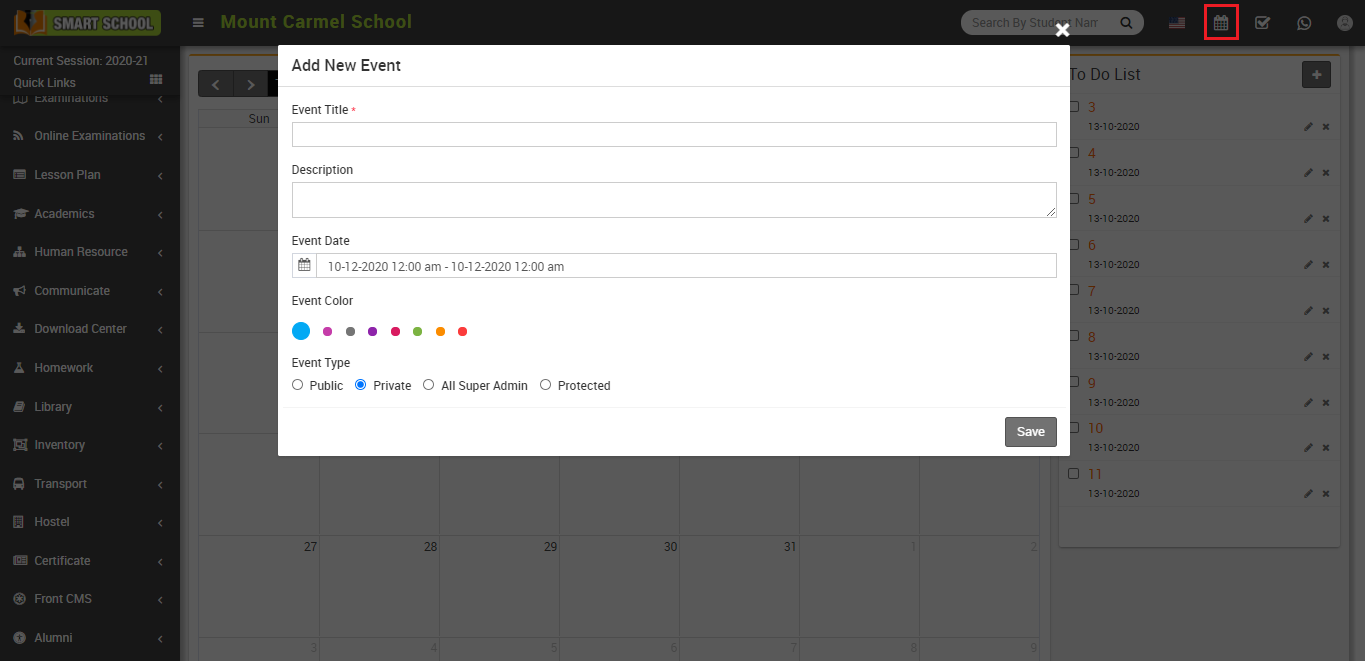Click the calendar icon inside Event Date field
Screen dimensions: 1366x661
[x=304, y=264]
